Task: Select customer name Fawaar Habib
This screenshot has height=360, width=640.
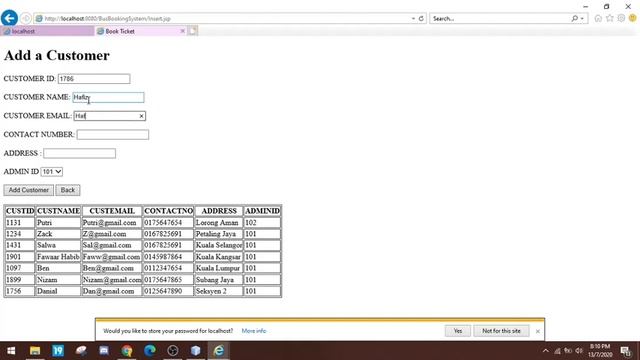Action: (x=58, y=257)
